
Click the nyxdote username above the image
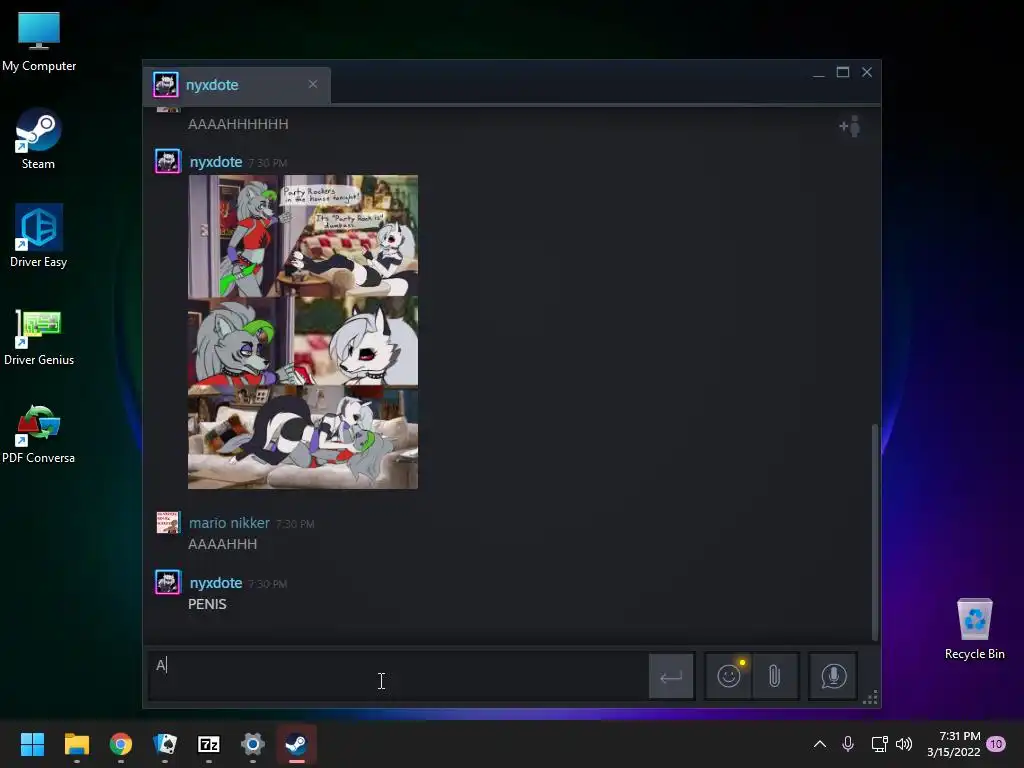tap(216, 162)
